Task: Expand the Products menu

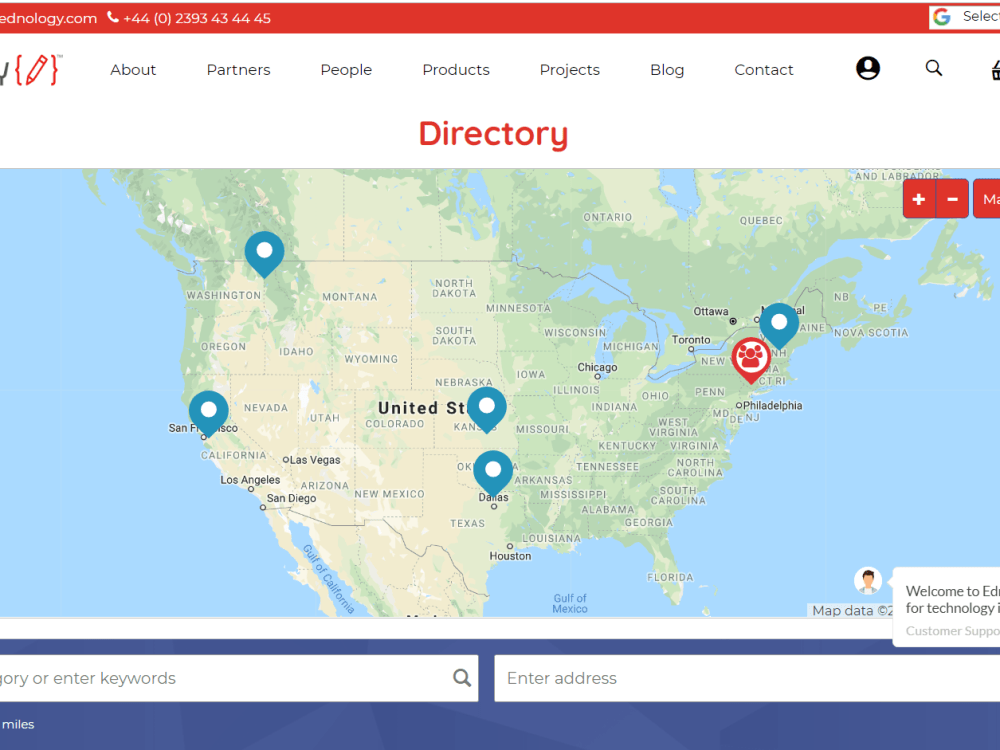Action: click(455, 69)
